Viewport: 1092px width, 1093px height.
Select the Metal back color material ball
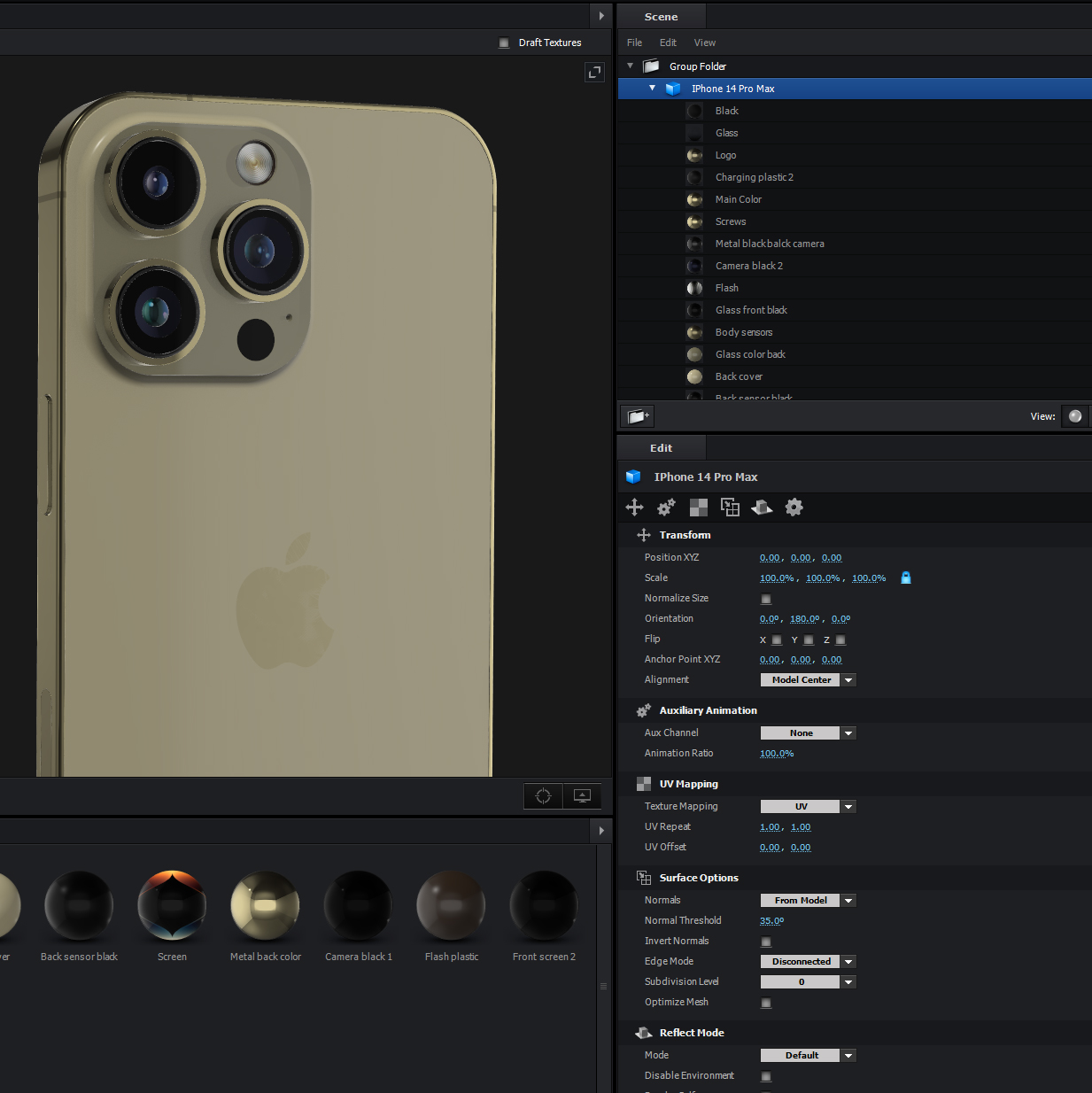pyautogui.click(x=265, y=905)
